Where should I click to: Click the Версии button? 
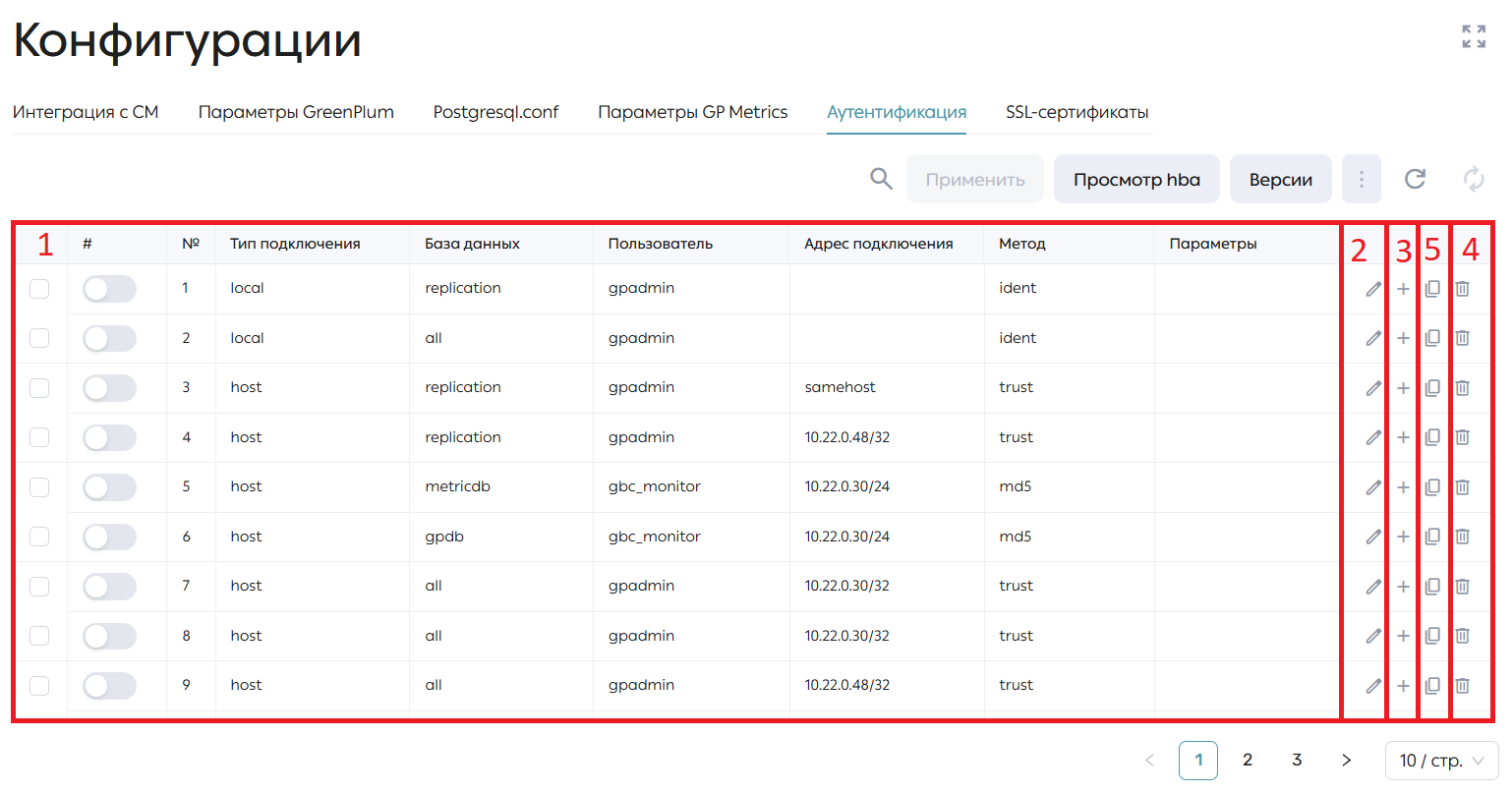1281,179
